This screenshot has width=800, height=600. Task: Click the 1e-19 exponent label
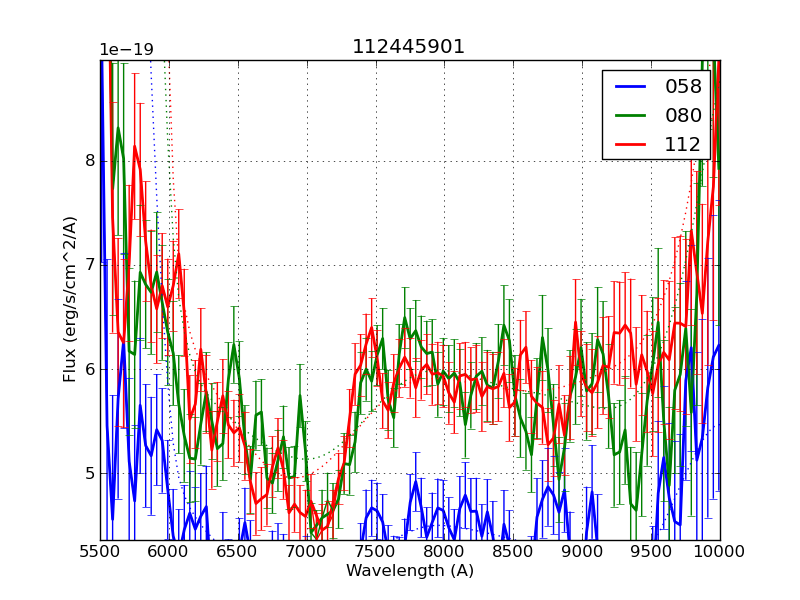coord(126,50)
